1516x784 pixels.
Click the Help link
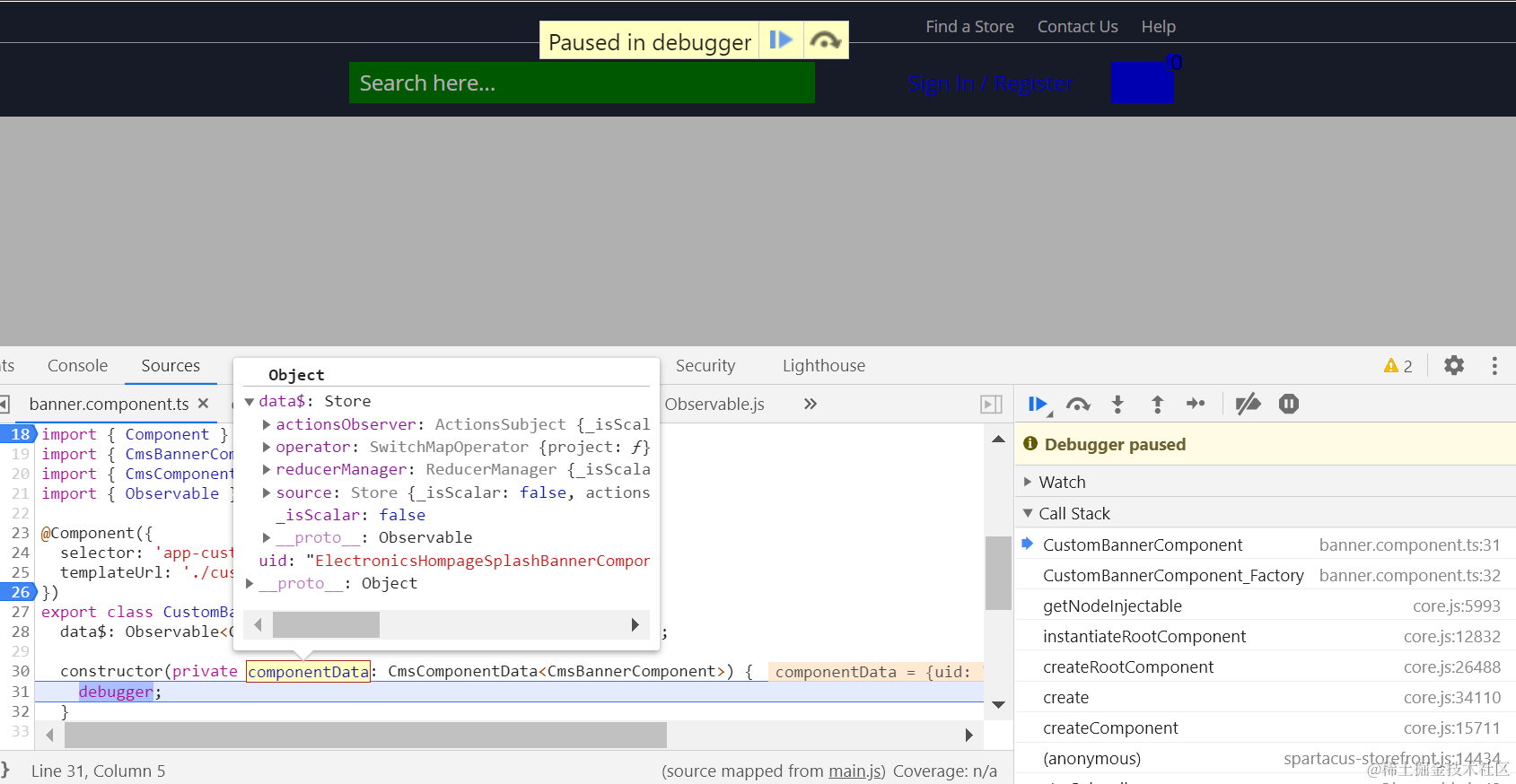tap(1159, 27)
